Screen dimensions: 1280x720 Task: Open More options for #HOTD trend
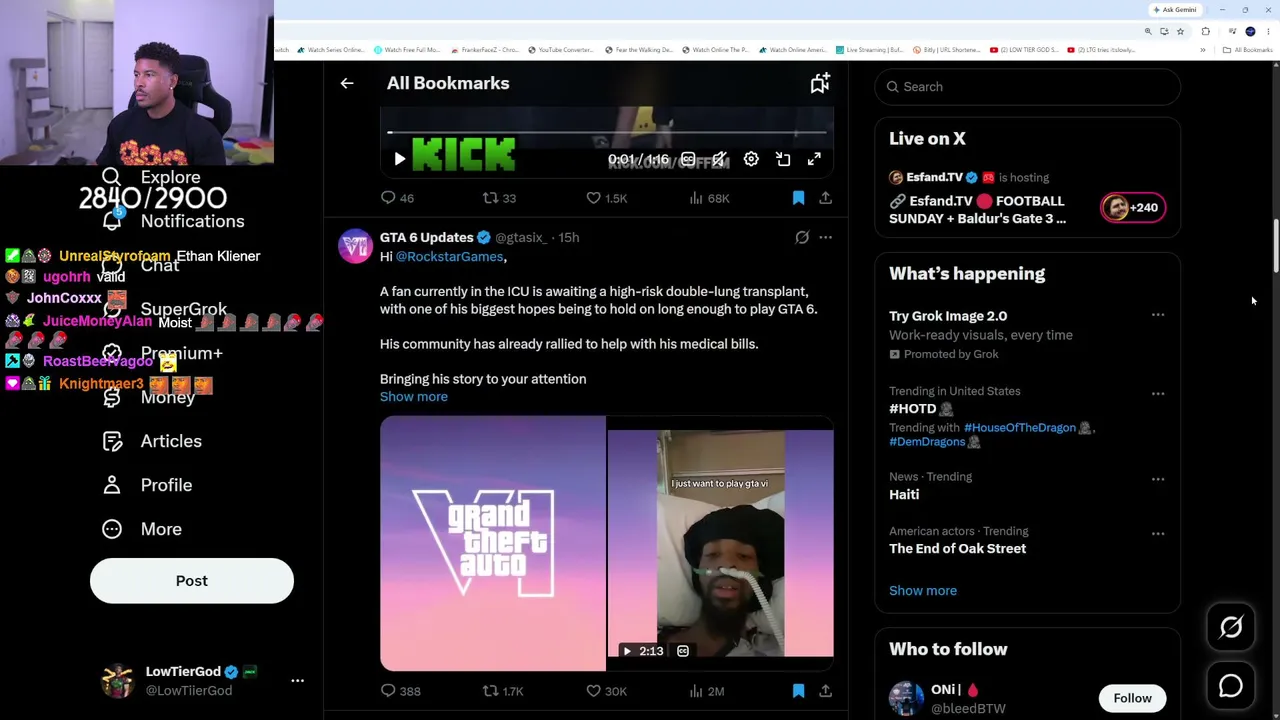pyautogui.click(x=1158, y=394)
